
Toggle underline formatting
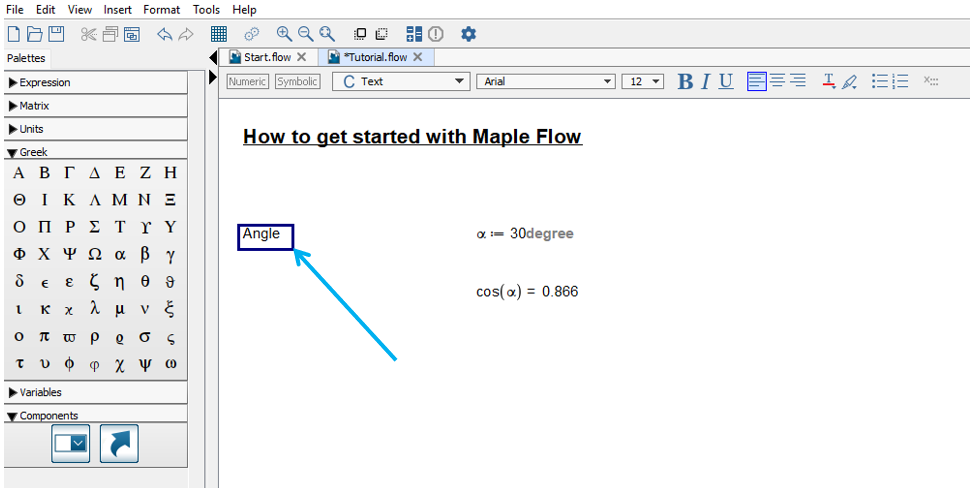pyautogui.click(x=726, y=82)
